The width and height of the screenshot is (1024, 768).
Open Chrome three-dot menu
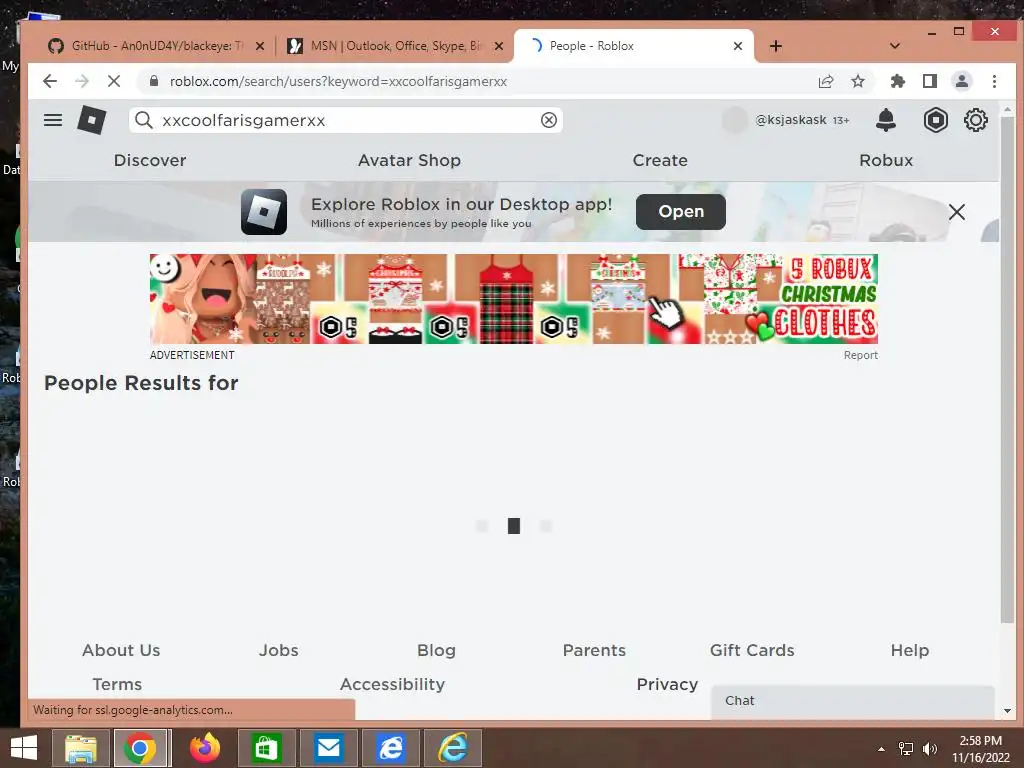pyautogui.click(x=994, y=81)
